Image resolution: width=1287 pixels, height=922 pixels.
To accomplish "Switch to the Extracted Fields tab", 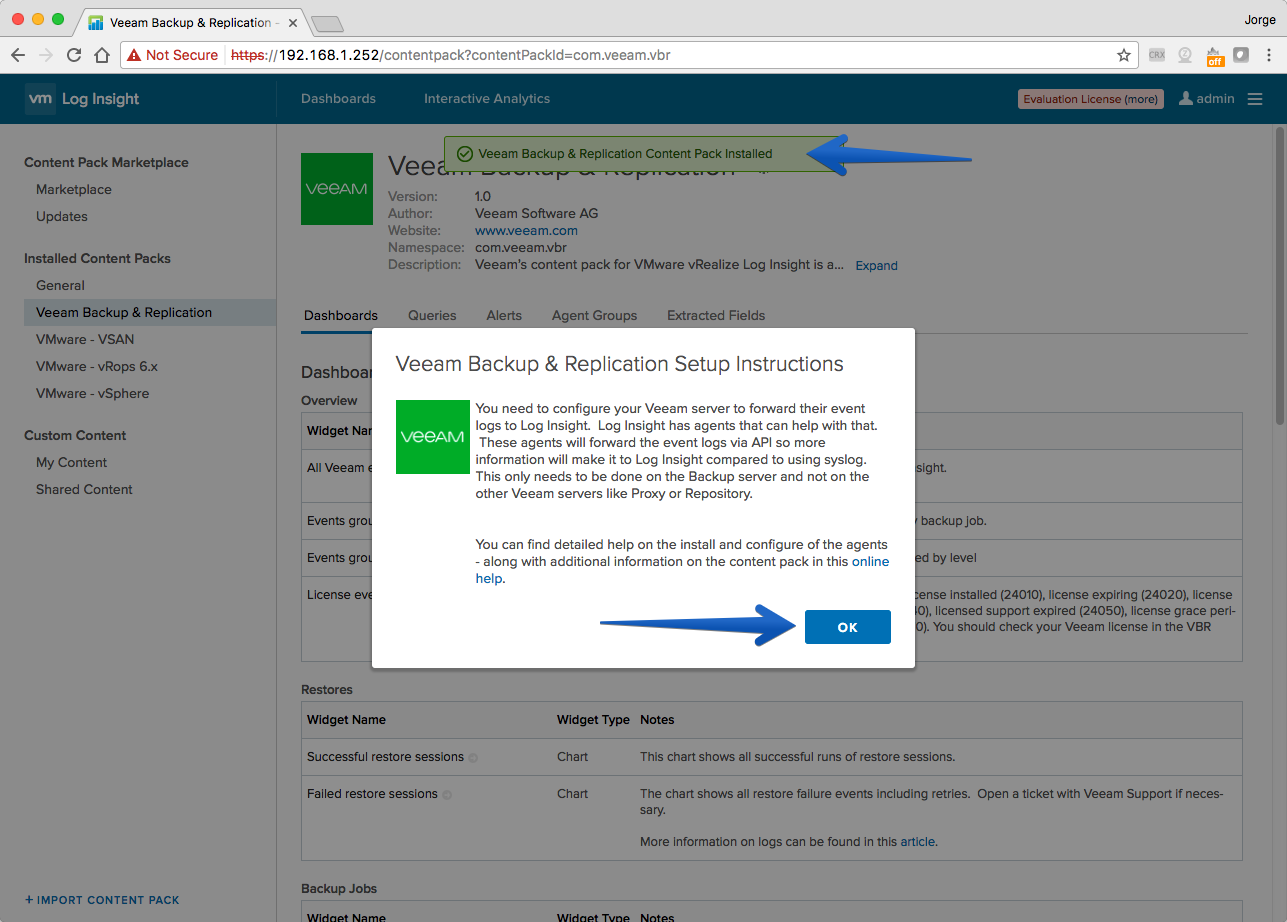I will 716,315.
